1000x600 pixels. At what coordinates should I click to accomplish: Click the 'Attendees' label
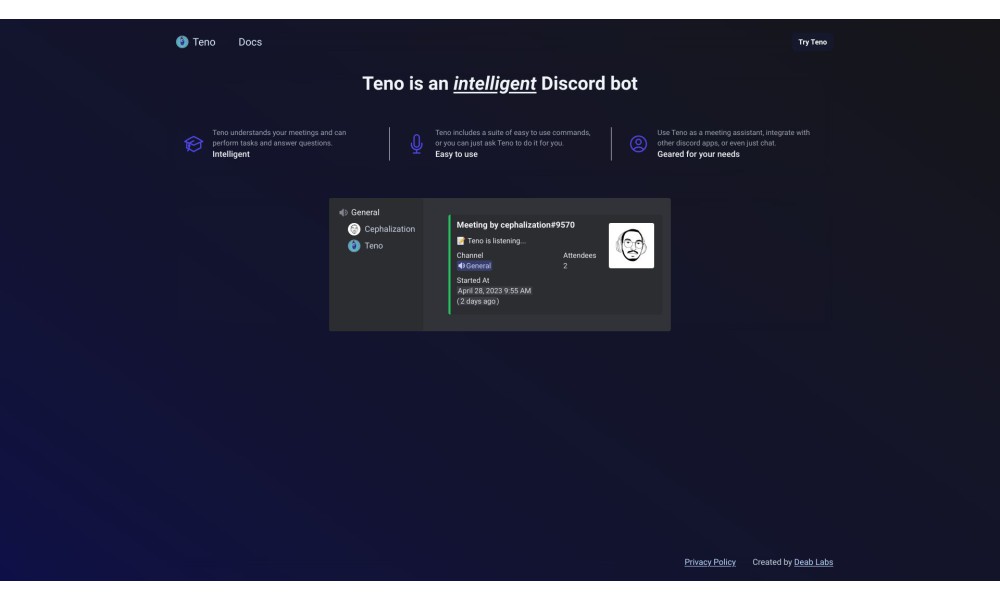tap(579, 256)
